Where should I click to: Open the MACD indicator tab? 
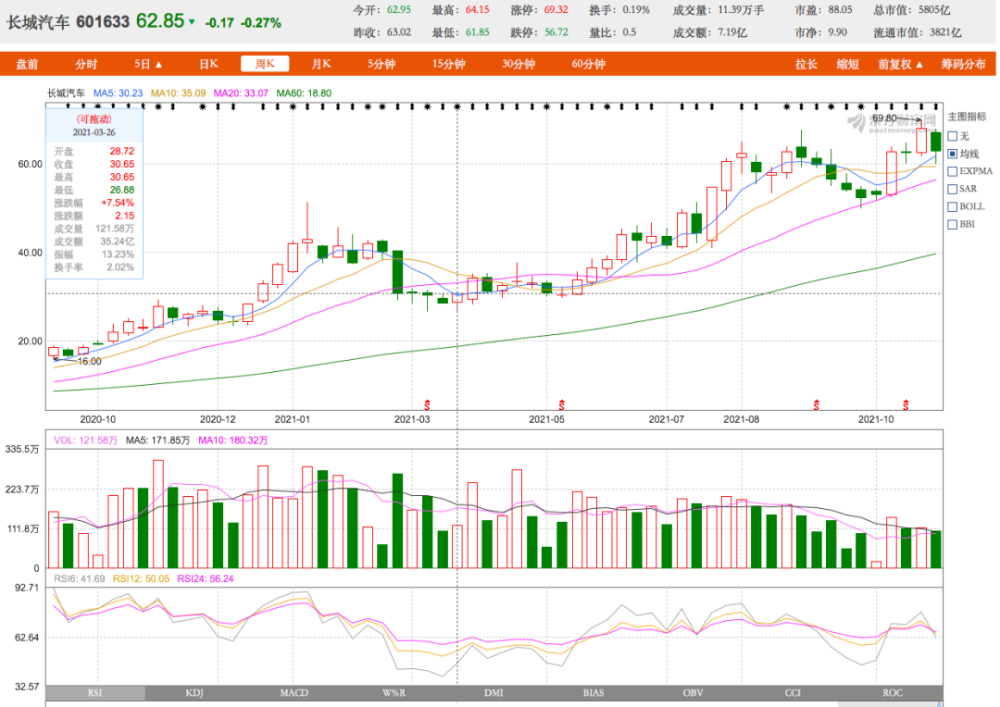point(294,693)
